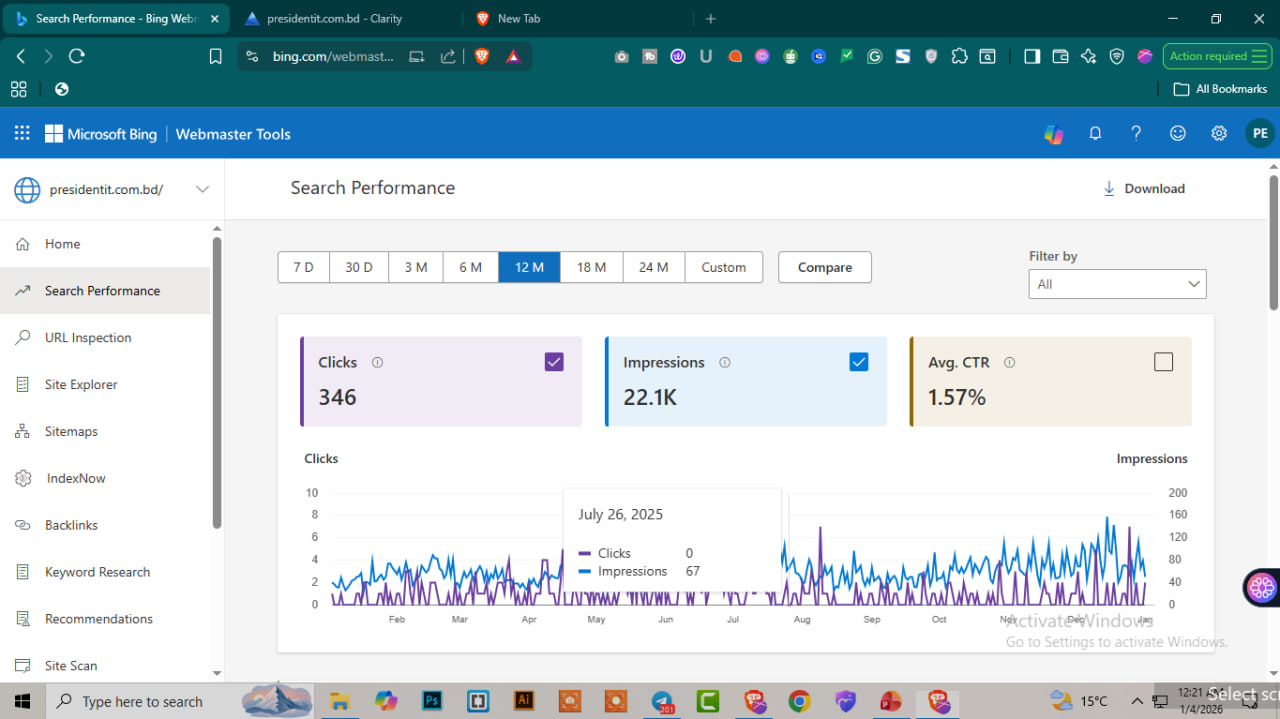The image size is (1280, 719).
Task: Enable the Avg. CTR checkbox
Action: click(1163, 362)
